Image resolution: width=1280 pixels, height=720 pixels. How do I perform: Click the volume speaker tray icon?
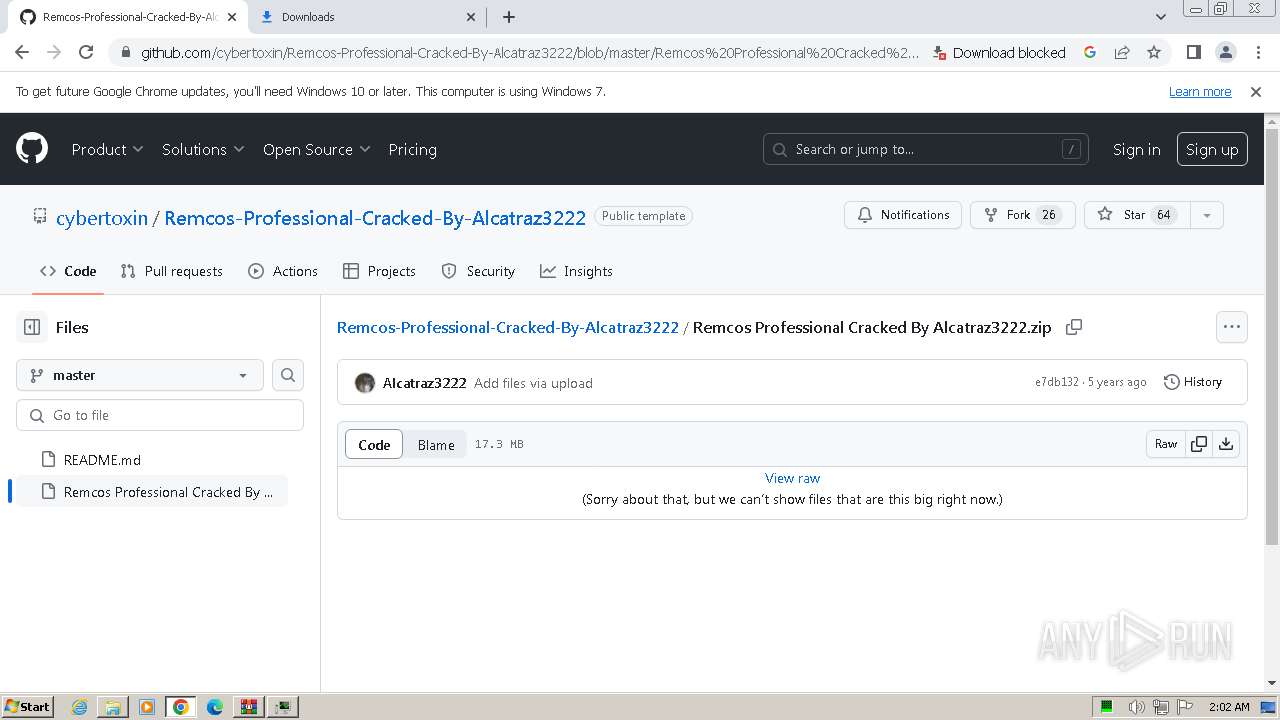click(1137, 707)
